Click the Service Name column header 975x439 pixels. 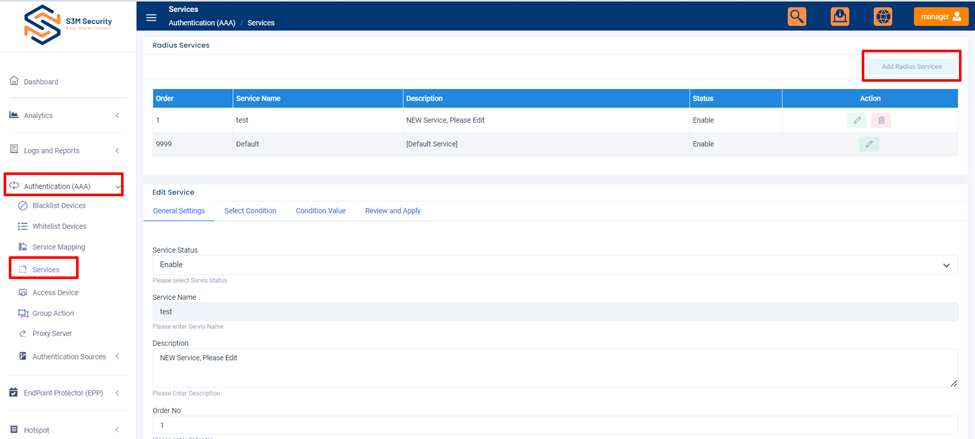point(318,98)
